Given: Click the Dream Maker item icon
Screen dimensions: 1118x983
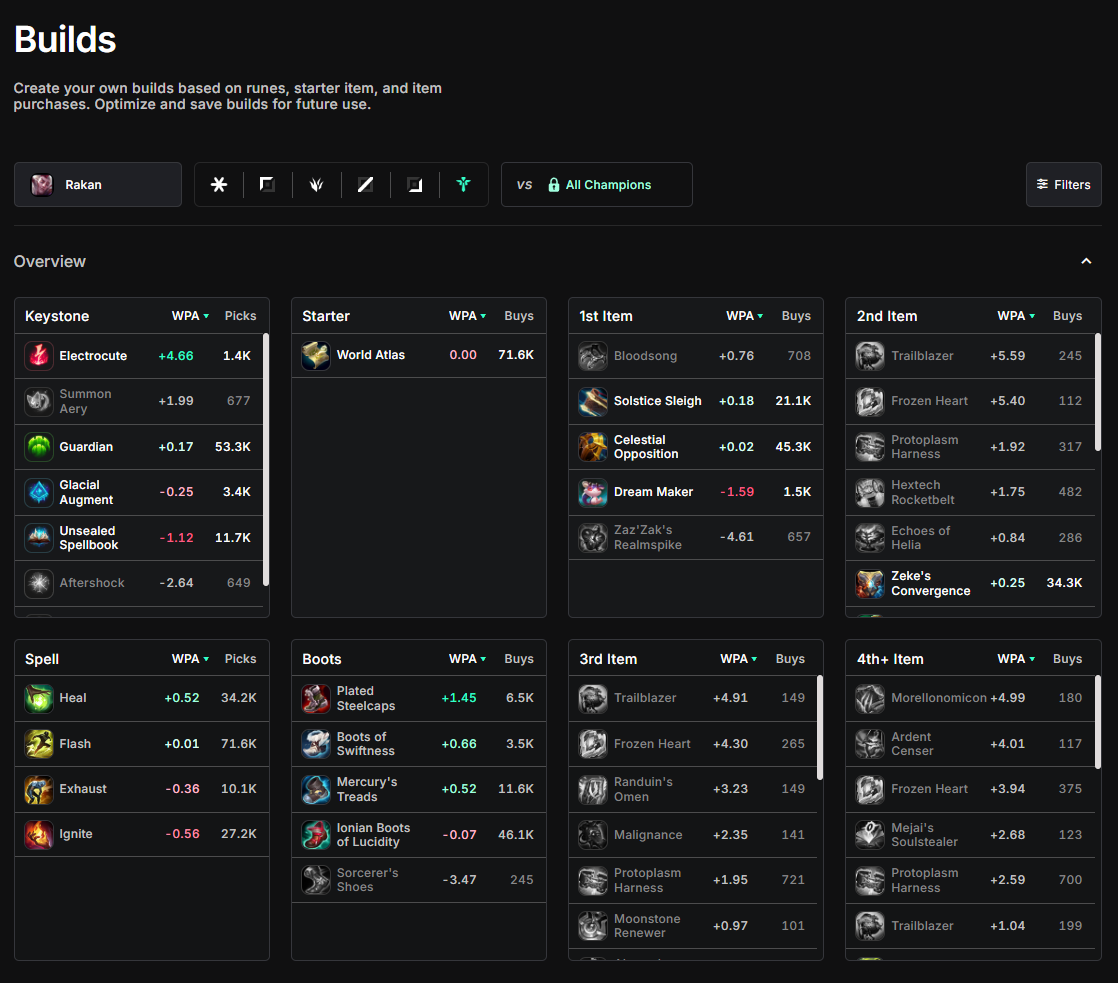Looking at the screenshot, I should pyautogui.click(x=593, y=492).
